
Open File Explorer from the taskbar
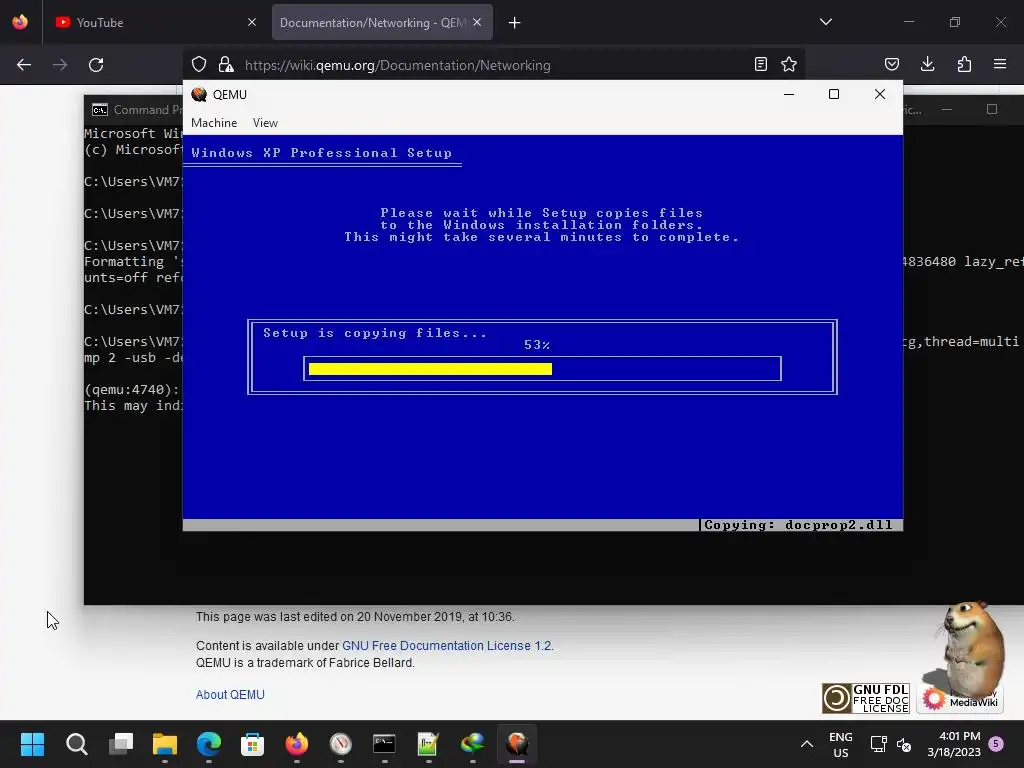pyautogui.click(x=165, y=744)
